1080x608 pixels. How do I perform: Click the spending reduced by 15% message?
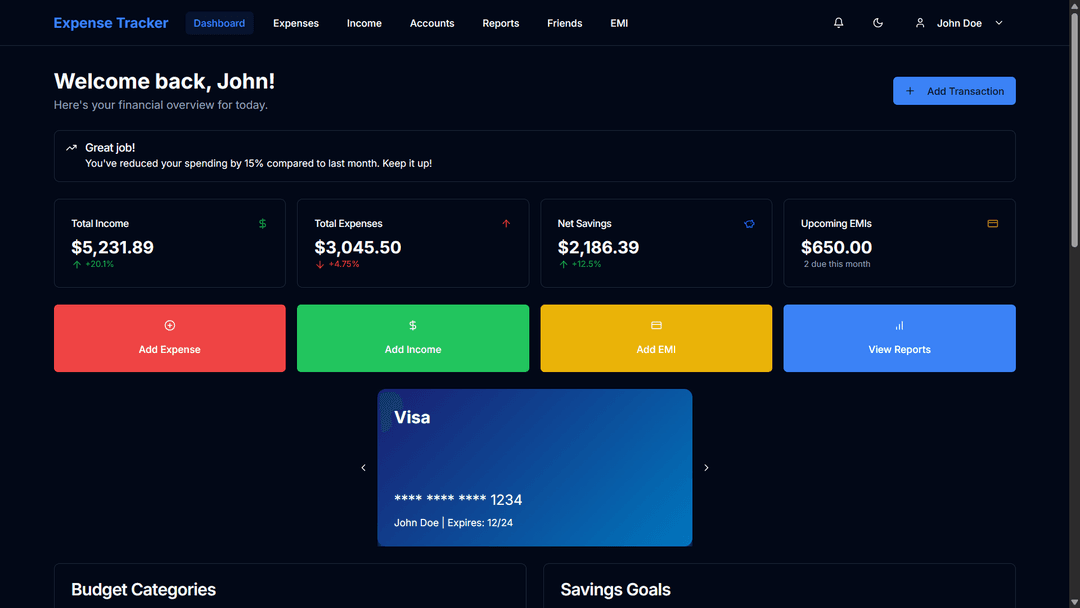(258, 164)
